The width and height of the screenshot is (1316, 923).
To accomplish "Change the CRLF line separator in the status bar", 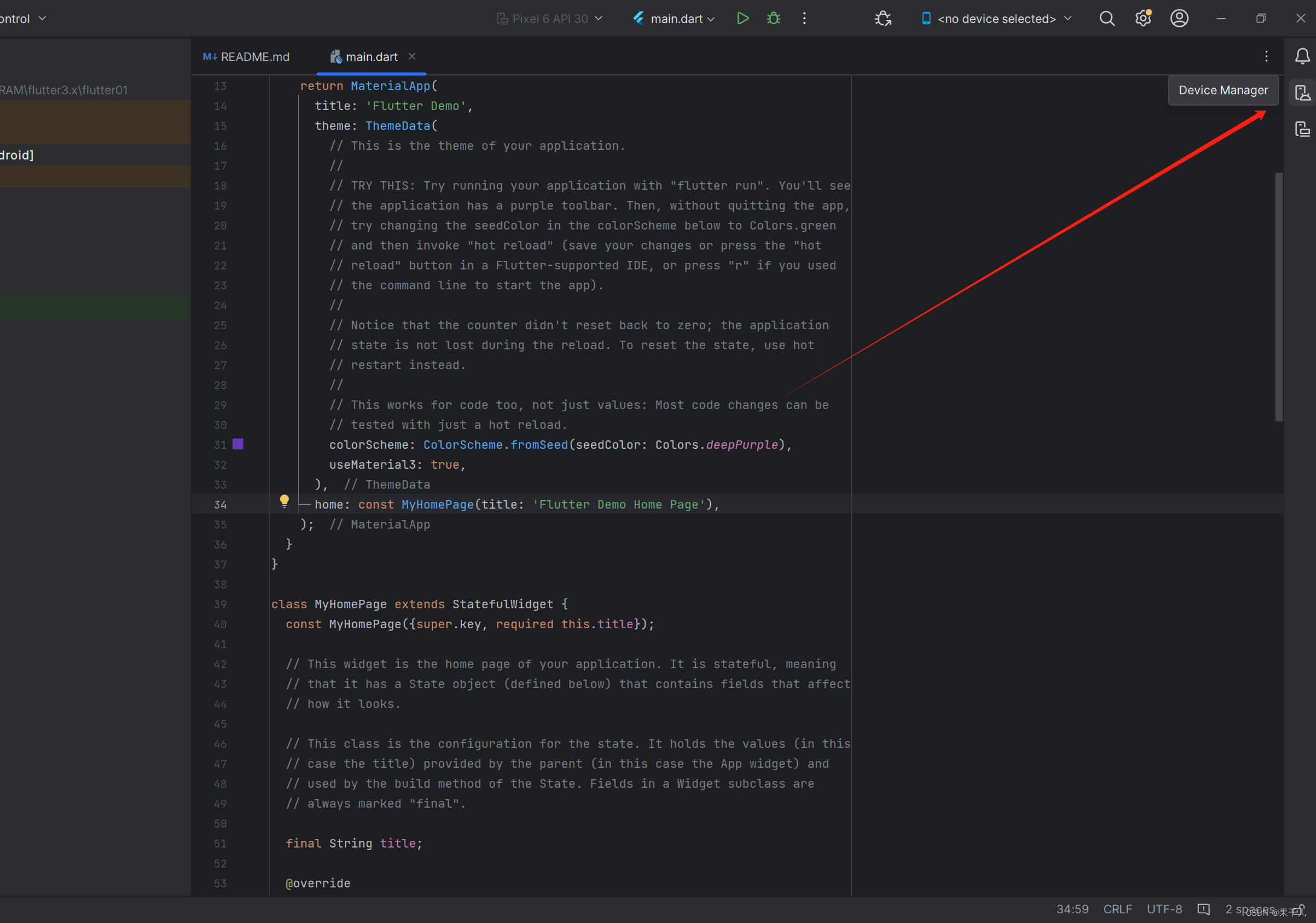I will point(1117,909).
